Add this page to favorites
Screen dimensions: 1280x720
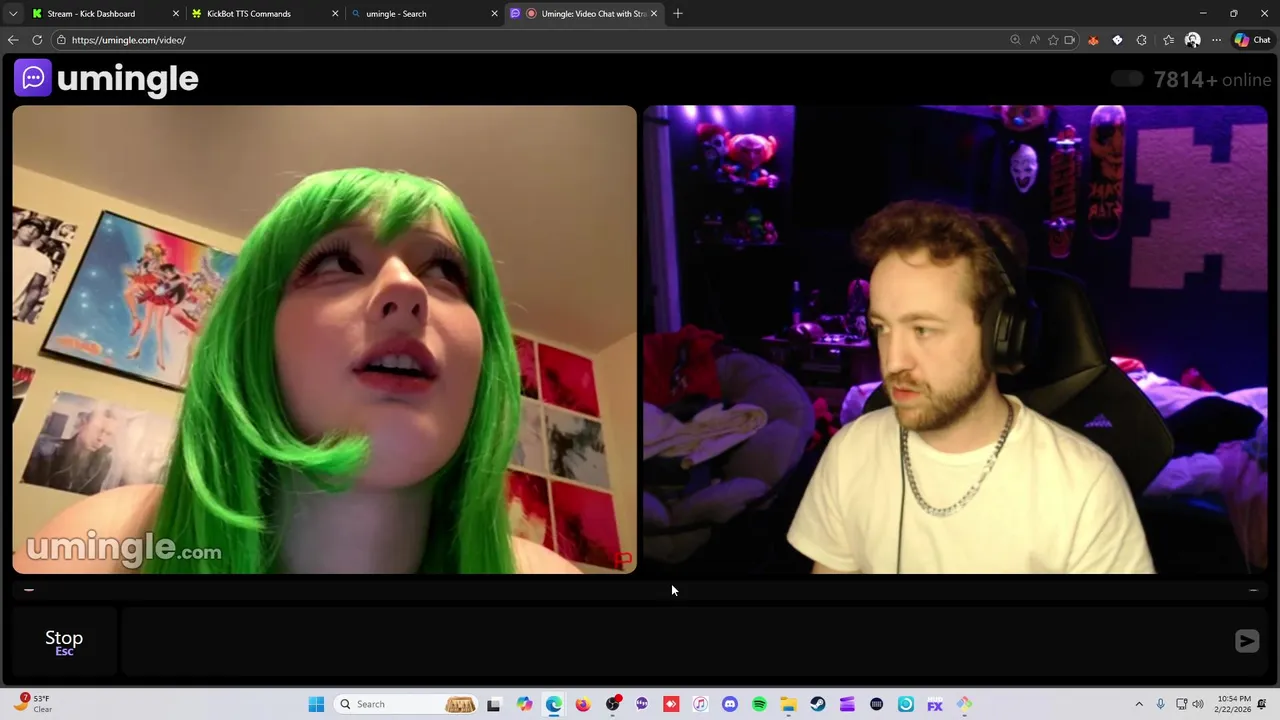click(1052, 40)
